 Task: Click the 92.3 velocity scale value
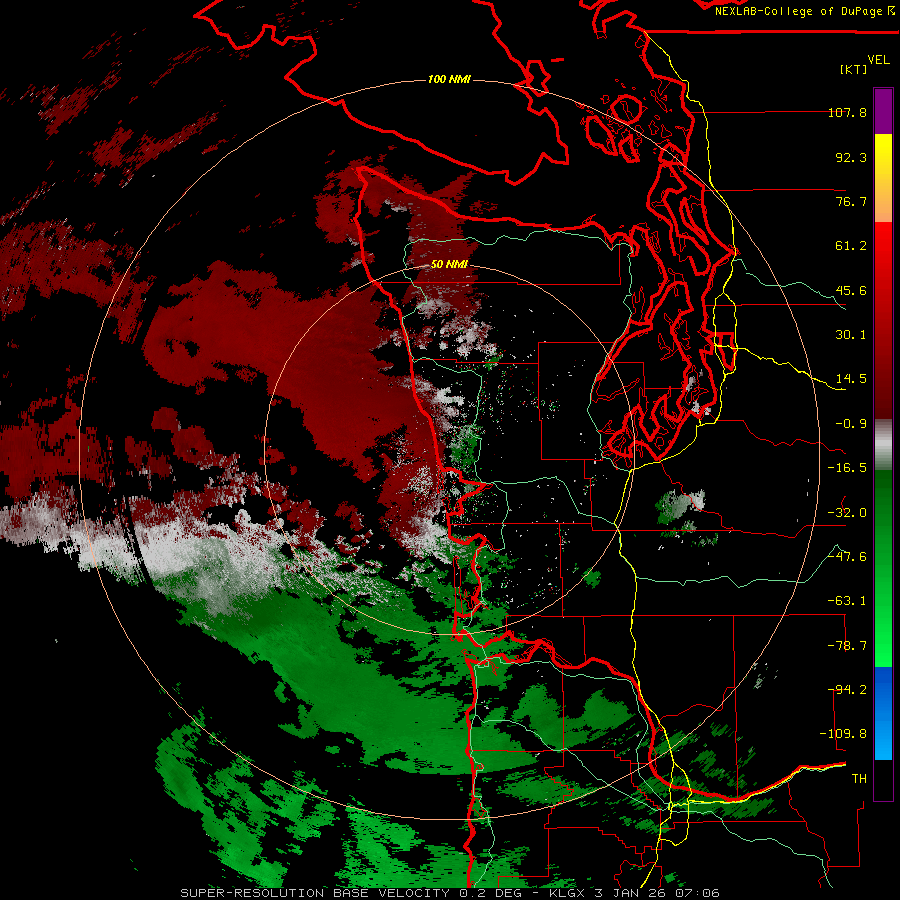(851, 157)
